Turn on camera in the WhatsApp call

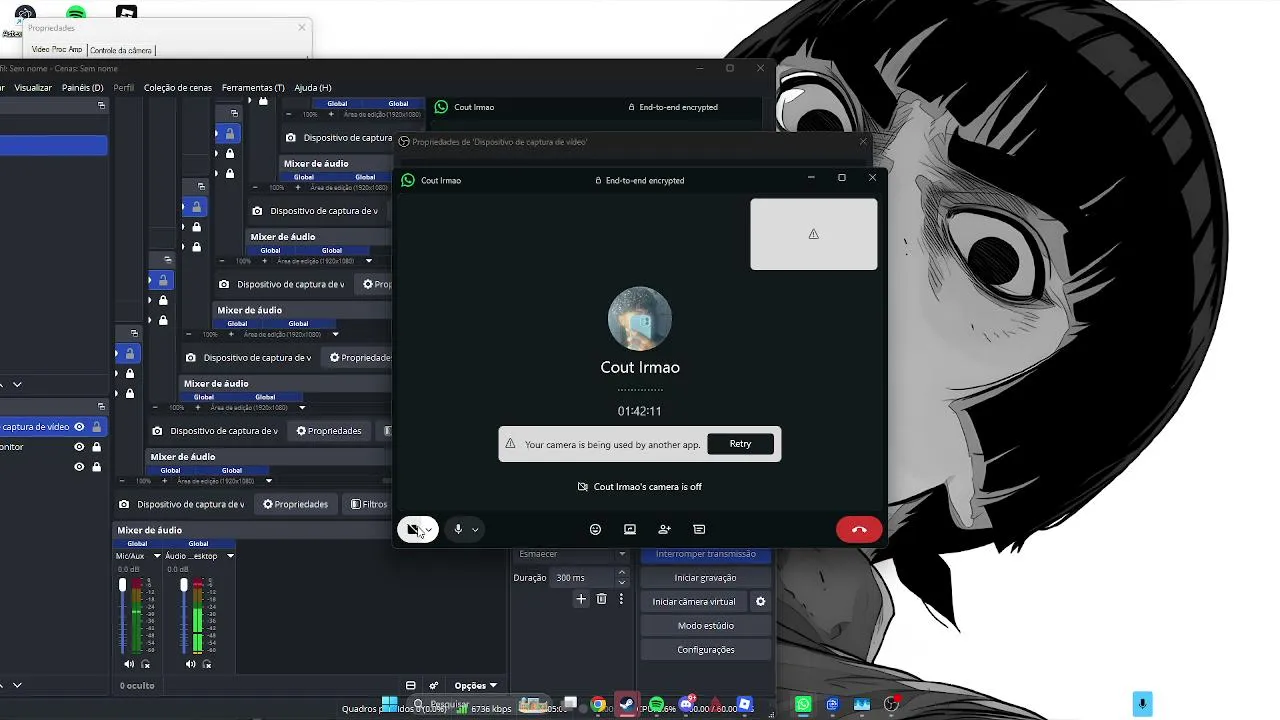pyautogui.click(x=412, y=529)
